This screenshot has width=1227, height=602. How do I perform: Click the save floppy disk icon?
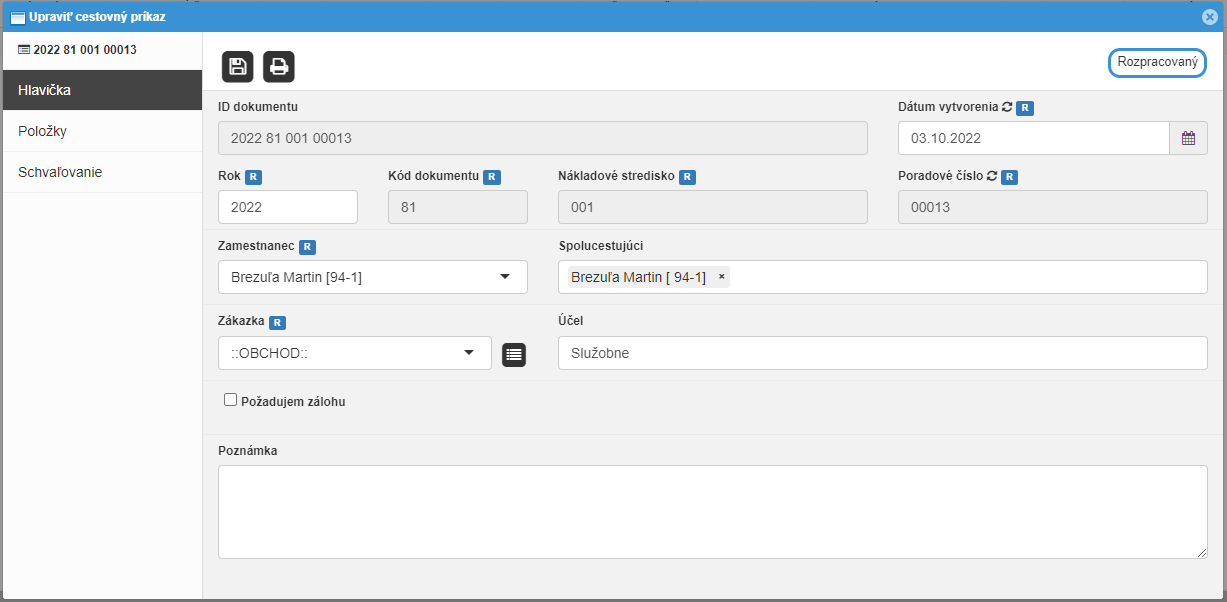pyautogui.click(x=238, y=66)
